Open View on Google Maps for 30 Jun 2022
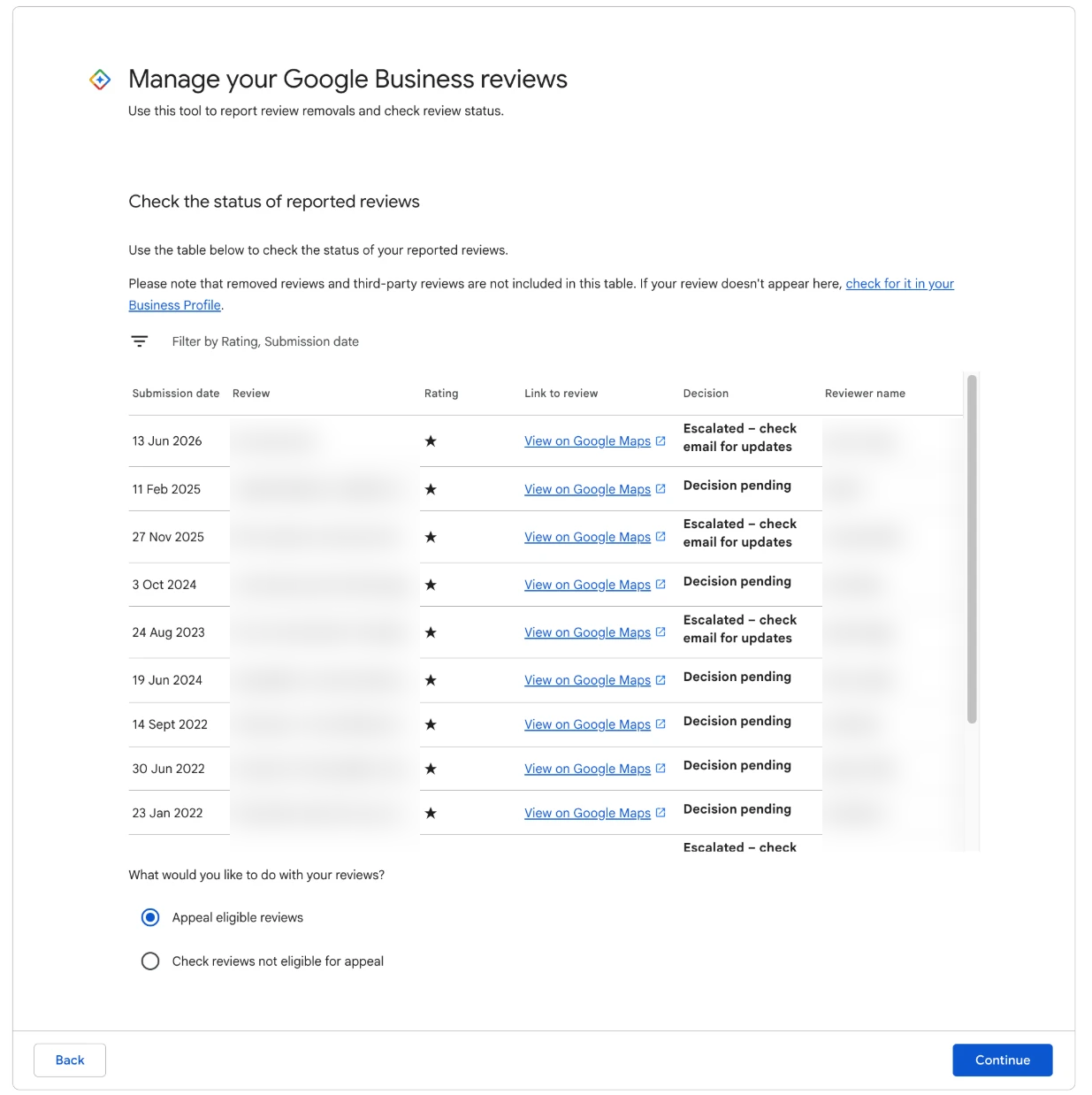1092x1095 pixels. [587, 769]
